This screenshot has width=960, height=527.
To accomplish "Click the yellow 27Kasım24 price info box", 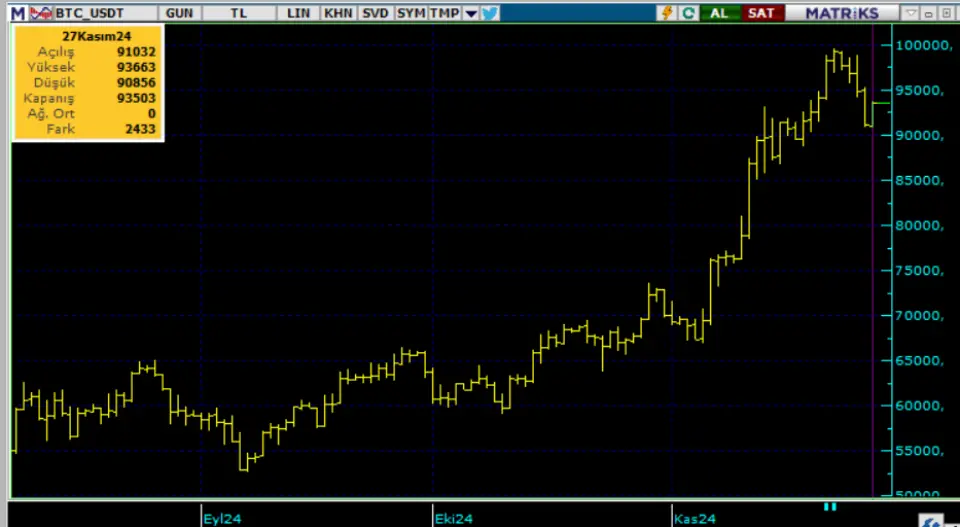I will point(88,84).
